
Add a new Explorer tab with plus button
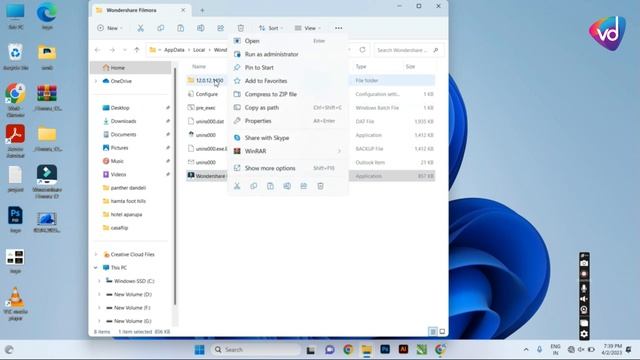click(202, 11)
